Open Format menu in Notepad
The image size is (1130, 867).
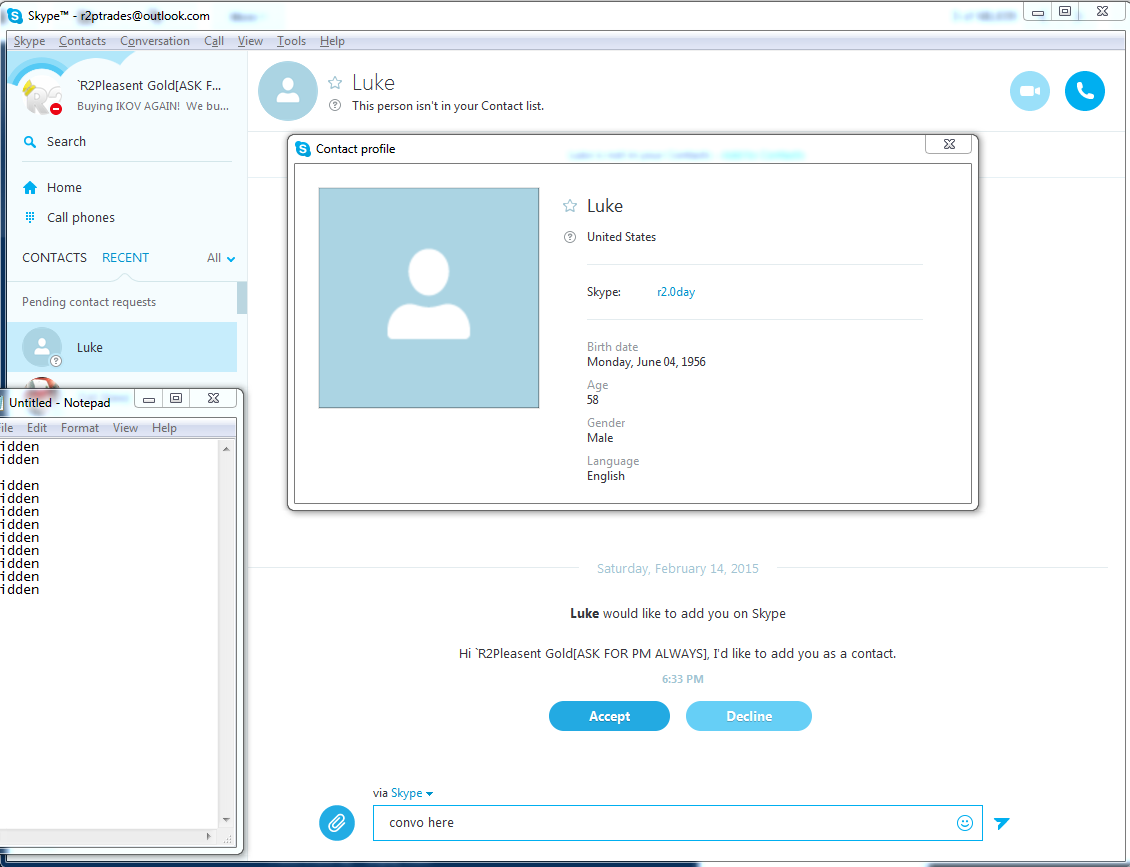[x=80, y=428]
